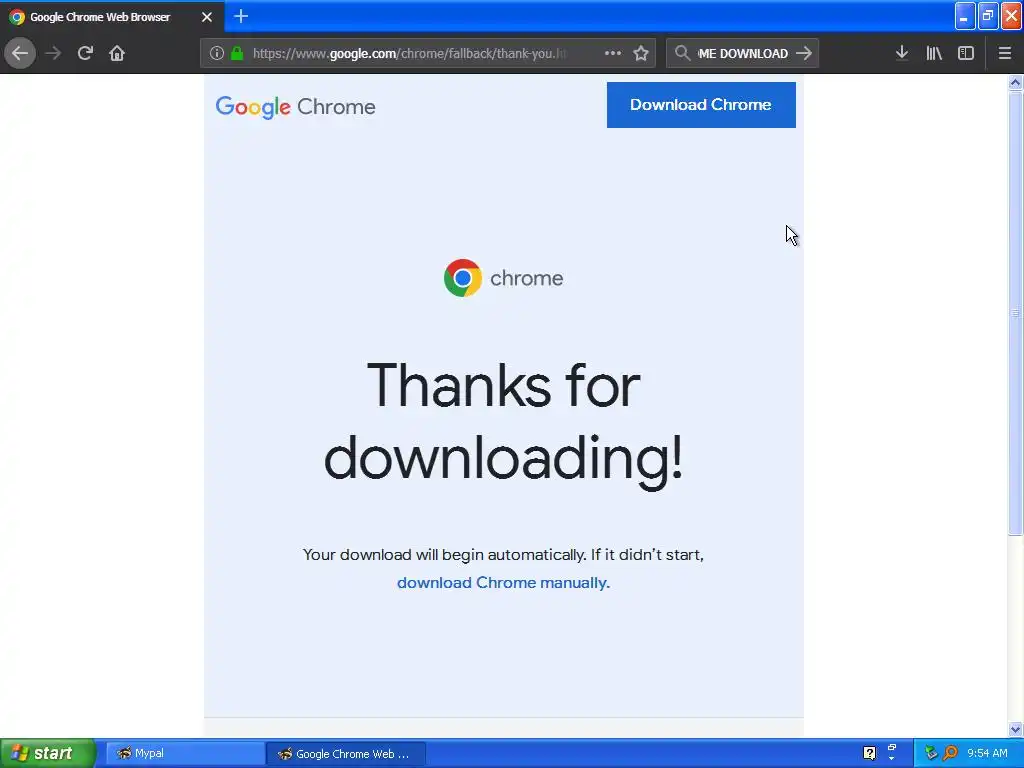Click the 9:54 AM clock
1024x768 pixels.
(987, 753)
